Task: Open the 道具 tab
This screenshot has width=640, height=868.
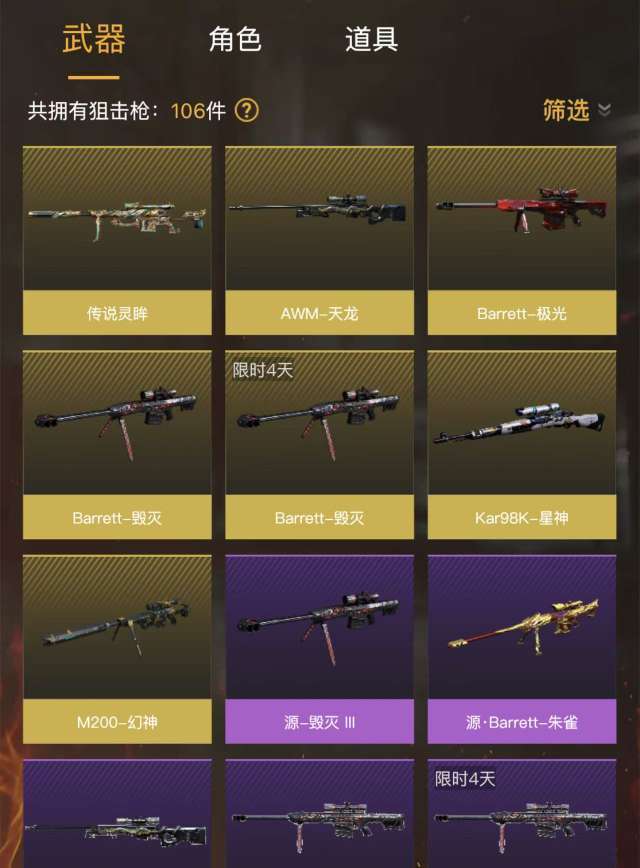Action: (x=371, y=39)
